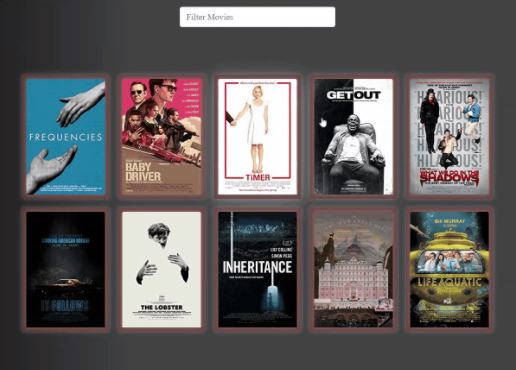Open What We Do in the Shadows poster
The height and width of the screenshot is (370, 516).
(x=449, y=137)
